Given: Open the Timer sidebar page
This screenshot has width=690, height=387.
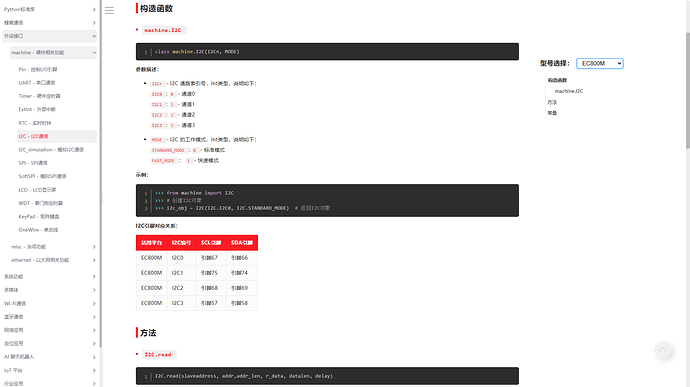Looking at the screenshot, I should click(39, 96).
